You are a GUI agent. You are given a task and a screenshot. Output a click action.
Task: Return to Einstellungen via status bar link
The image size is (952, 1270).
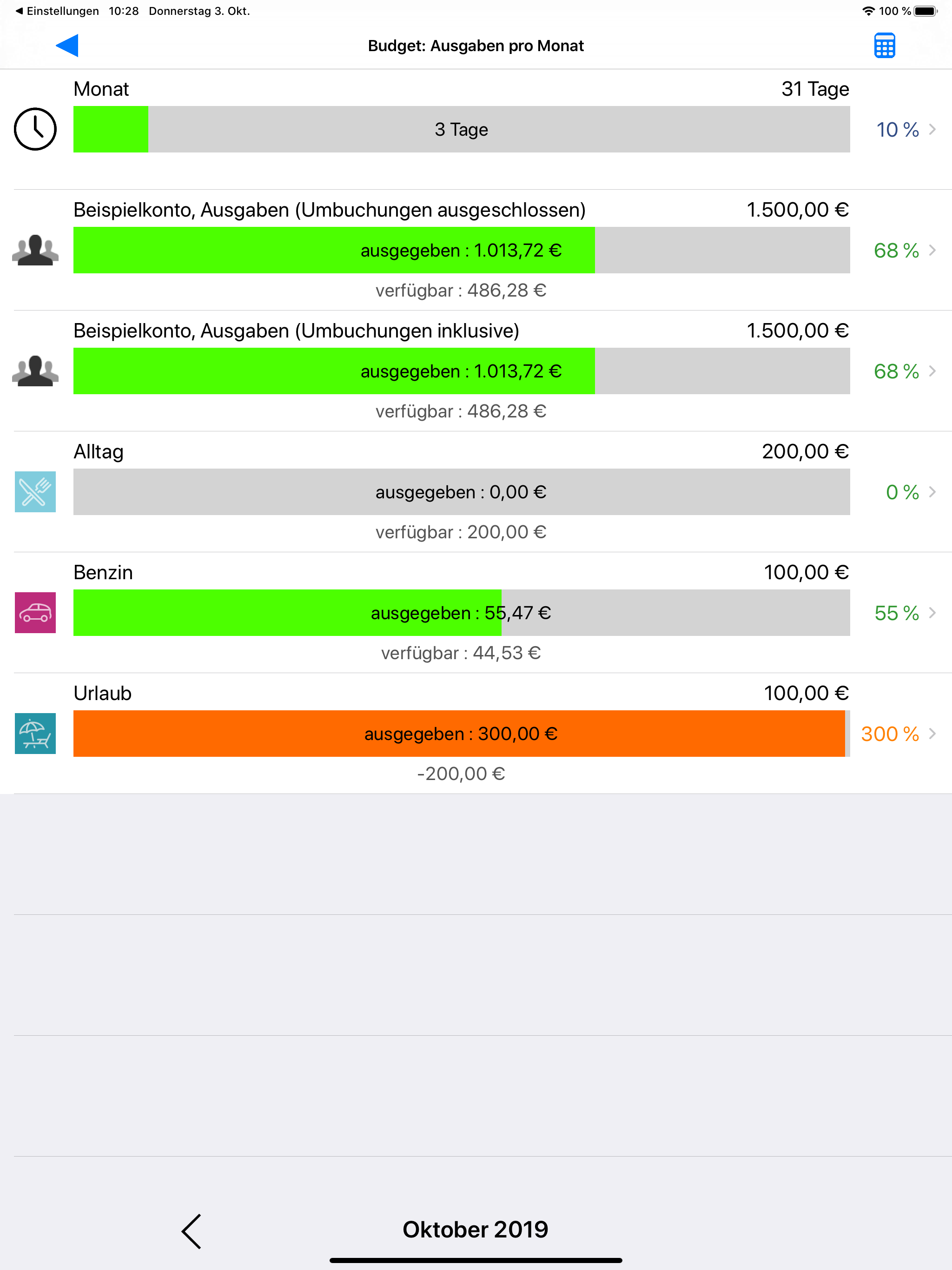click(57, 11)
